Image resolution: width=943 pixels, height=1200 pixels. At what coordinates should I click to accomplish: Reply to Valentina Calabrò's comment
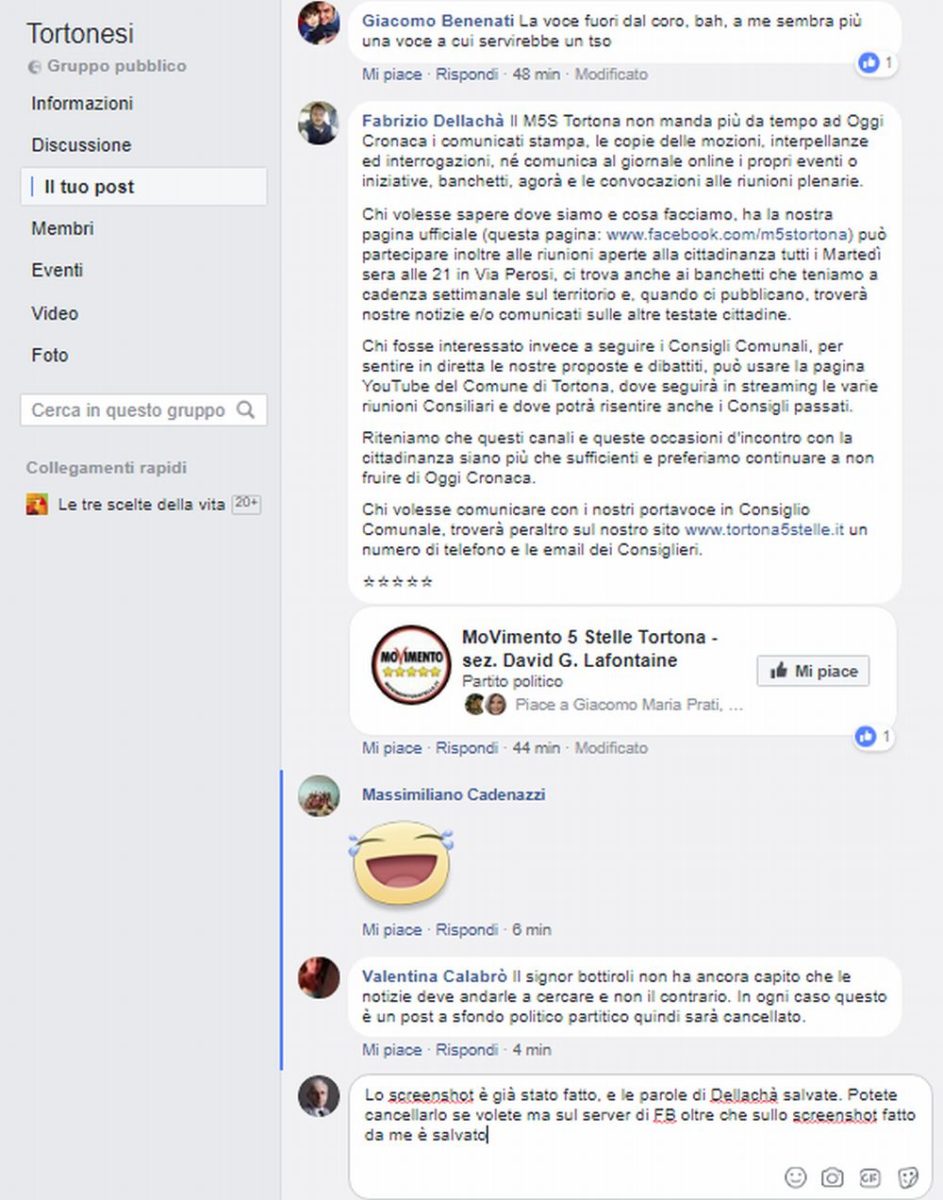point(467,1050)
